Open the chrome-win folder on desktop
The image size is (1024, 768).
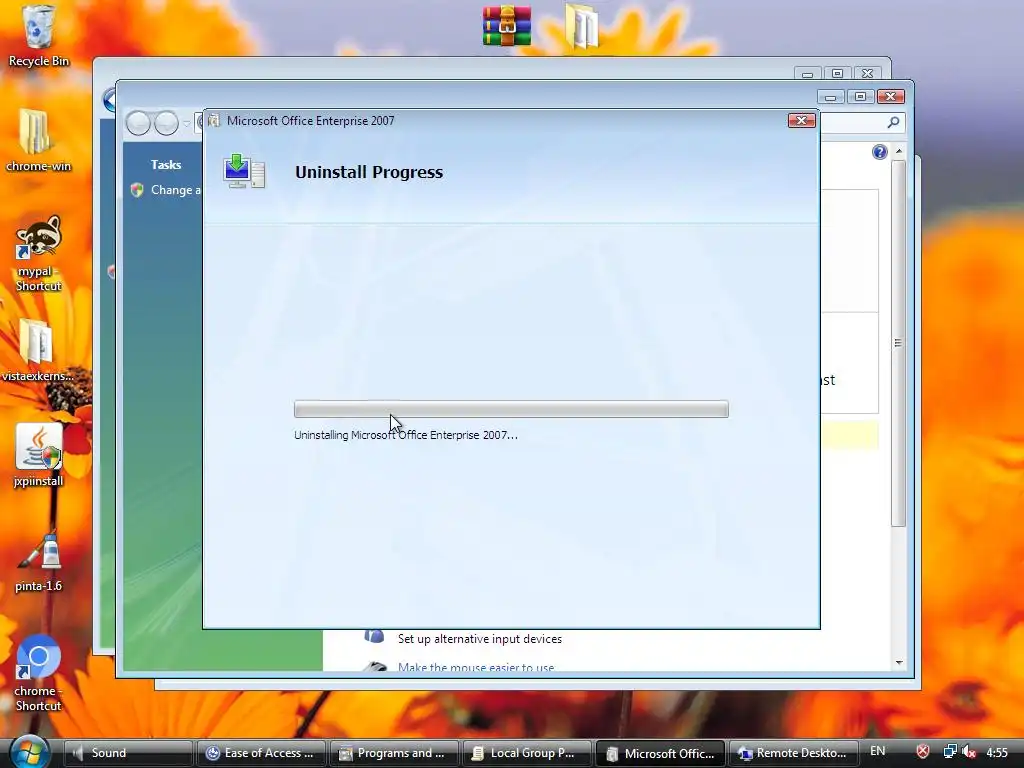click(38, 140)
